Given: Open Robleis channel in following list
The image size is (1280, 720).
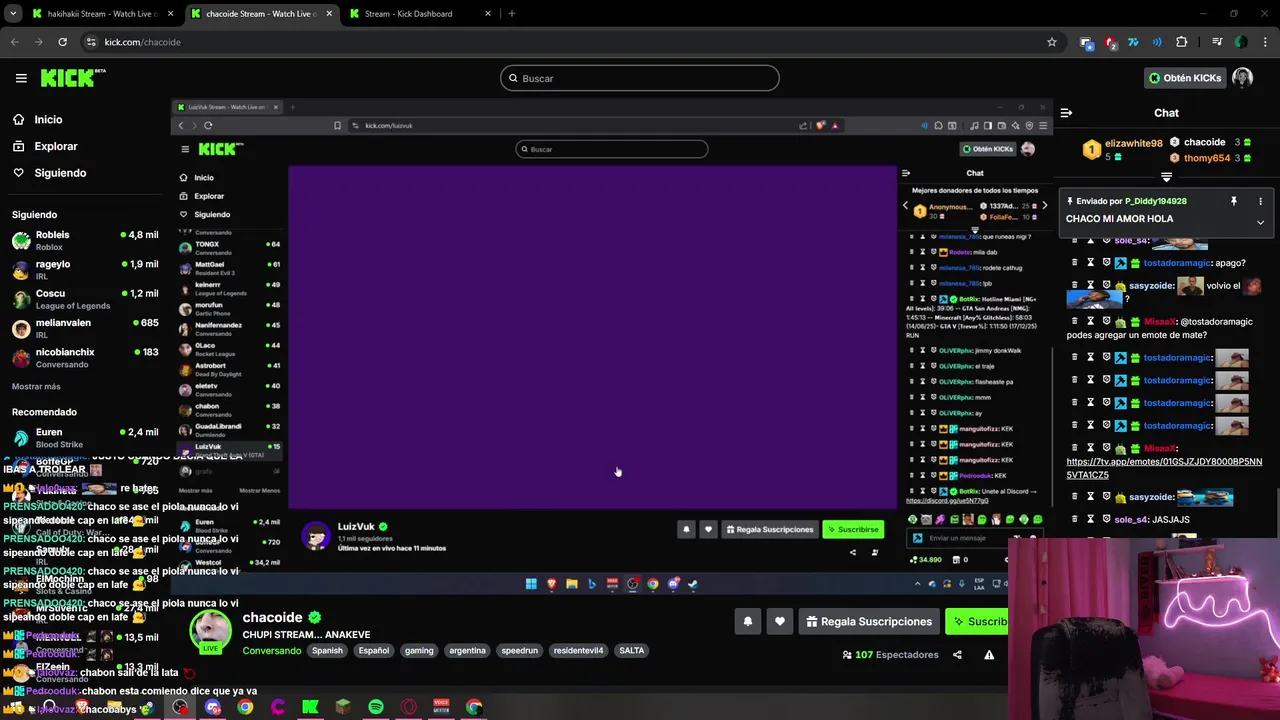Looking at the screenshot, I should point(85,240).
